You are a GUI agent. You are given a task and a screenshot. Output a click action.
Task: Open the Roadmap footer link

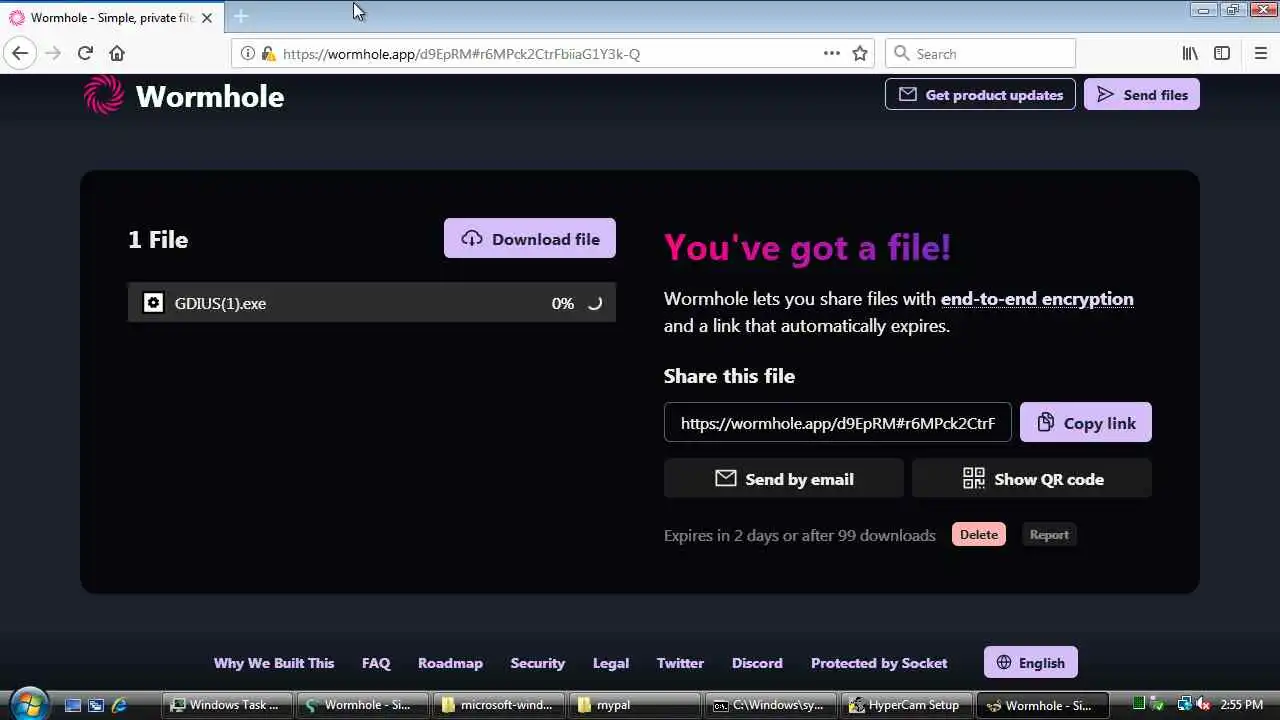tap(450, 662)
